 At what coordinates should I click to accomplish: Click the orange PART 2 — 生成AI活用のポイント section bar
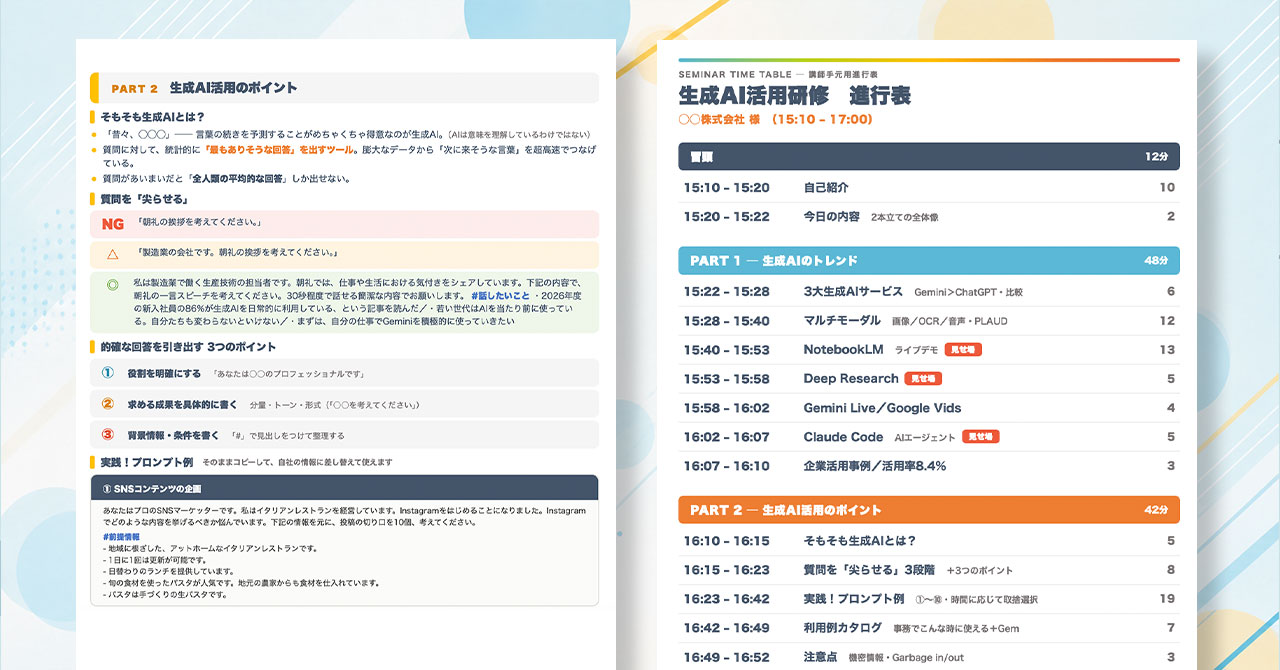929,510
